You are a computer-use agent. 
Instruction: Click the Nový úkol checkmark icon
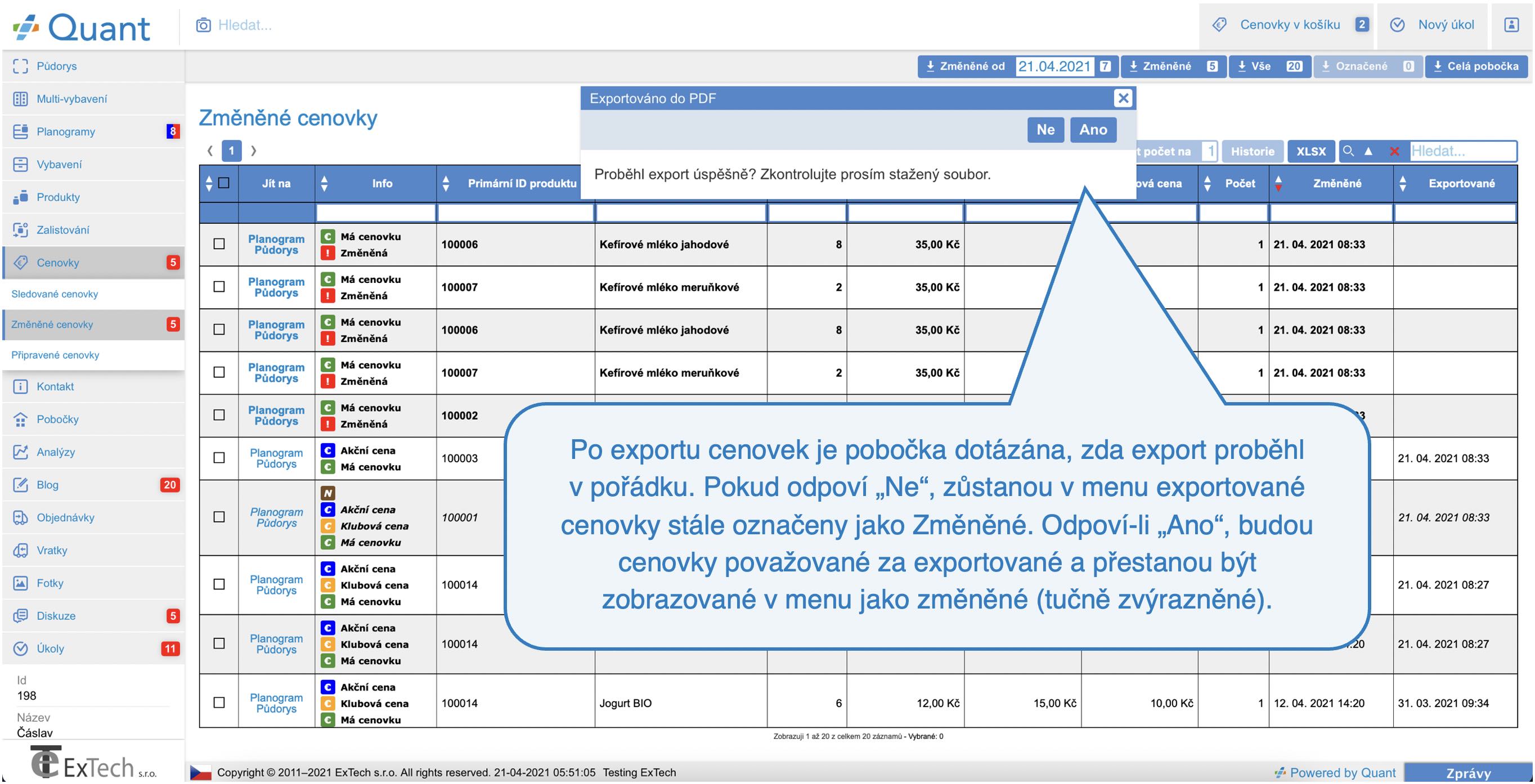tap(1397, 25)
